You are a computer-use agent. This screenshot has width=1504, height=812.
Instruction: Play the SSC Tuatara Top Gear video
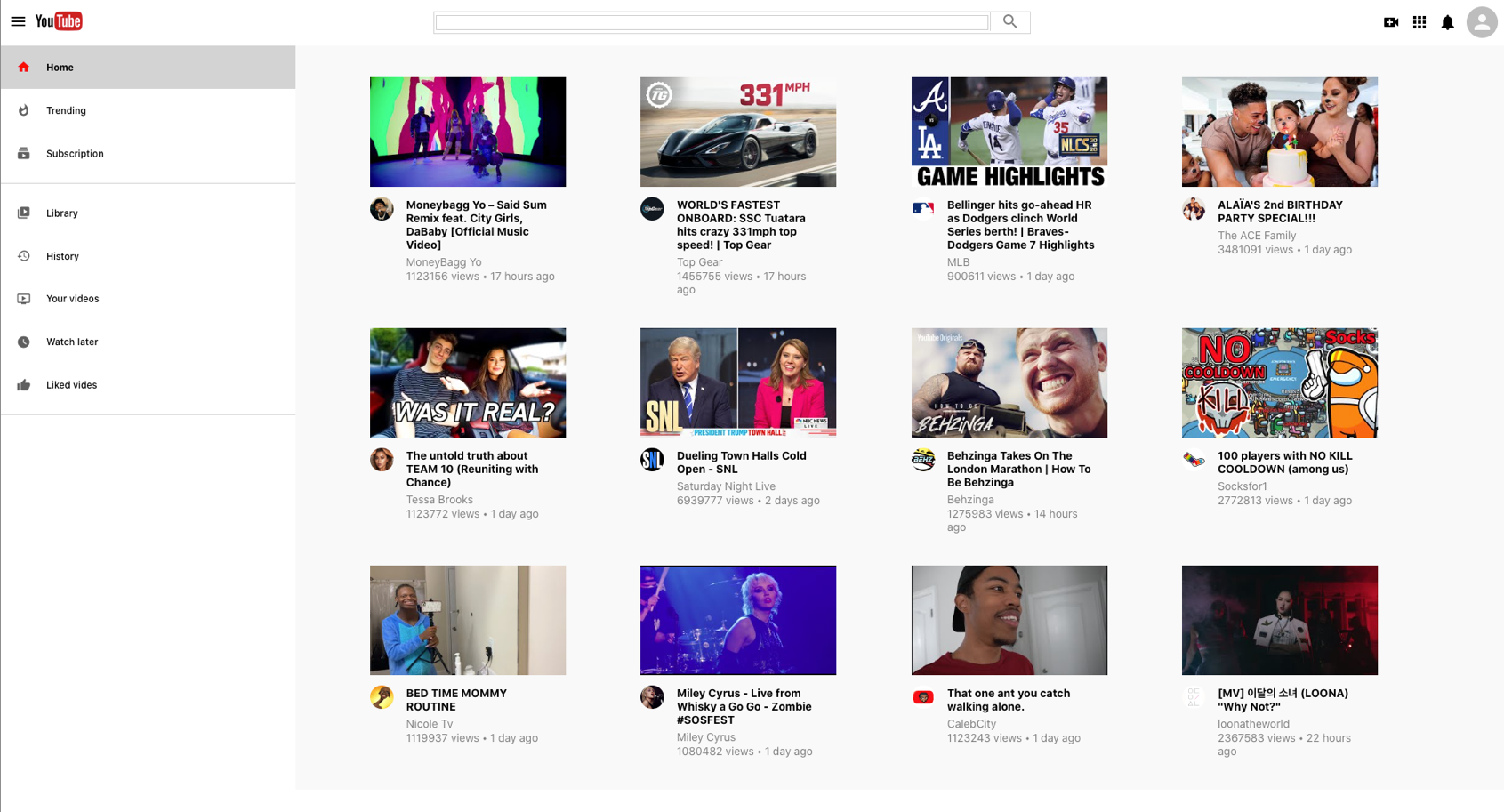(x=737, y=131)
